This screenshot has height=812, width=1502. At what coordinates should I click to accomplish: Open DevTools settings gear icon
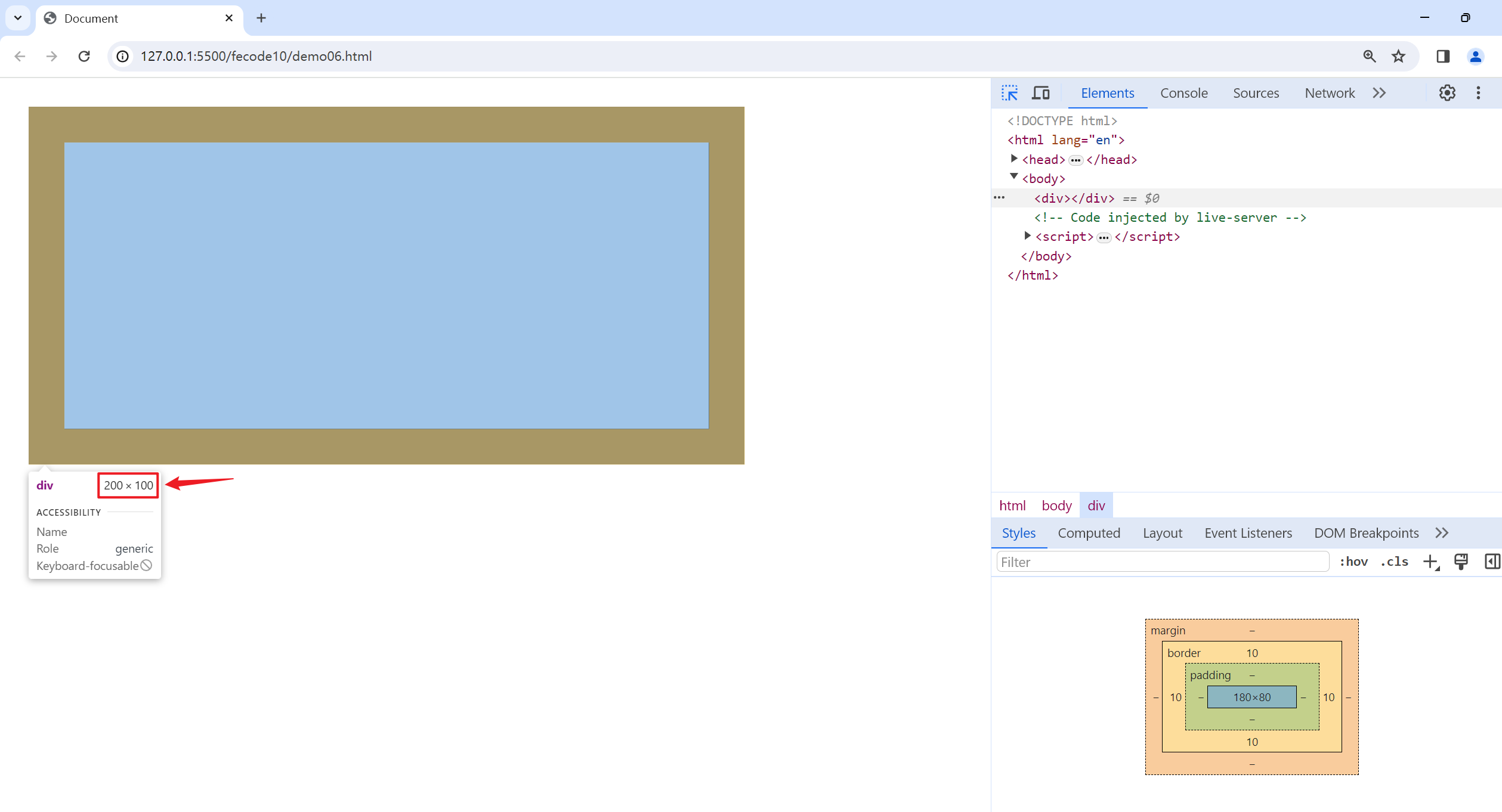(1447, 93)
